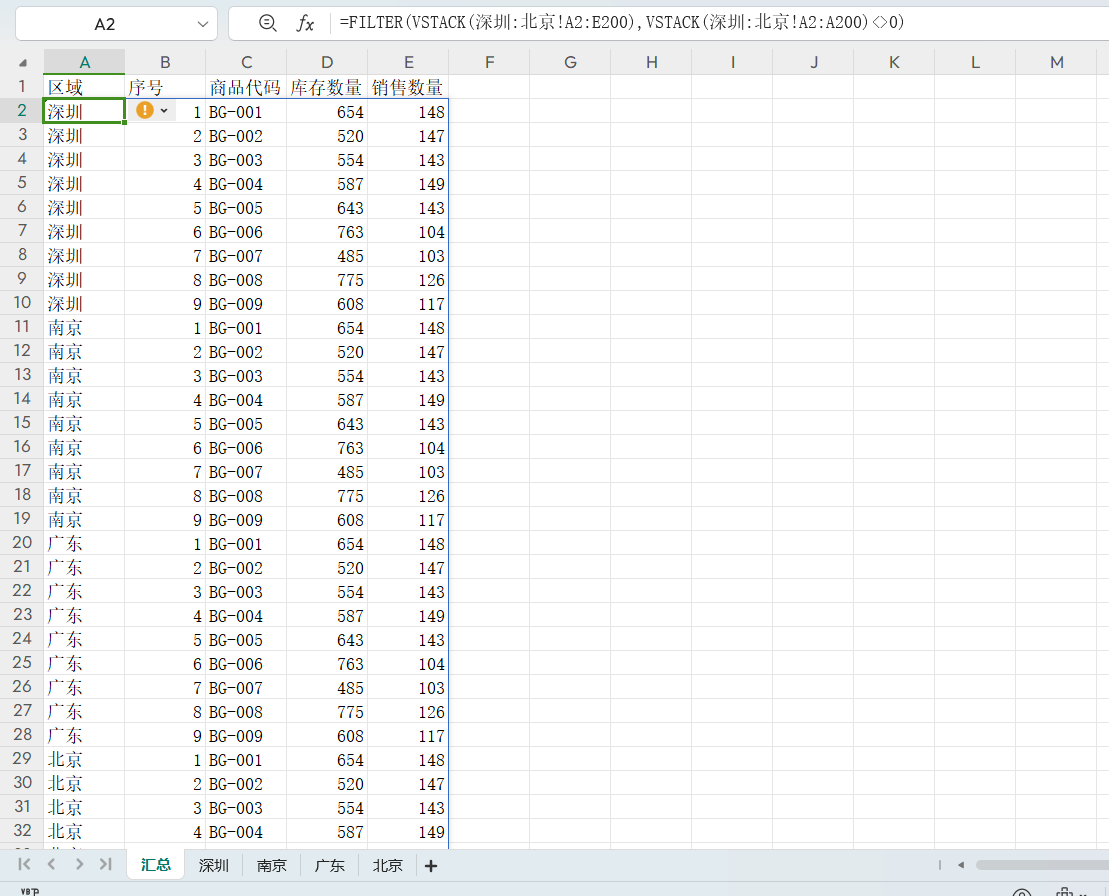Click sales value 149 in row 14

408,400
